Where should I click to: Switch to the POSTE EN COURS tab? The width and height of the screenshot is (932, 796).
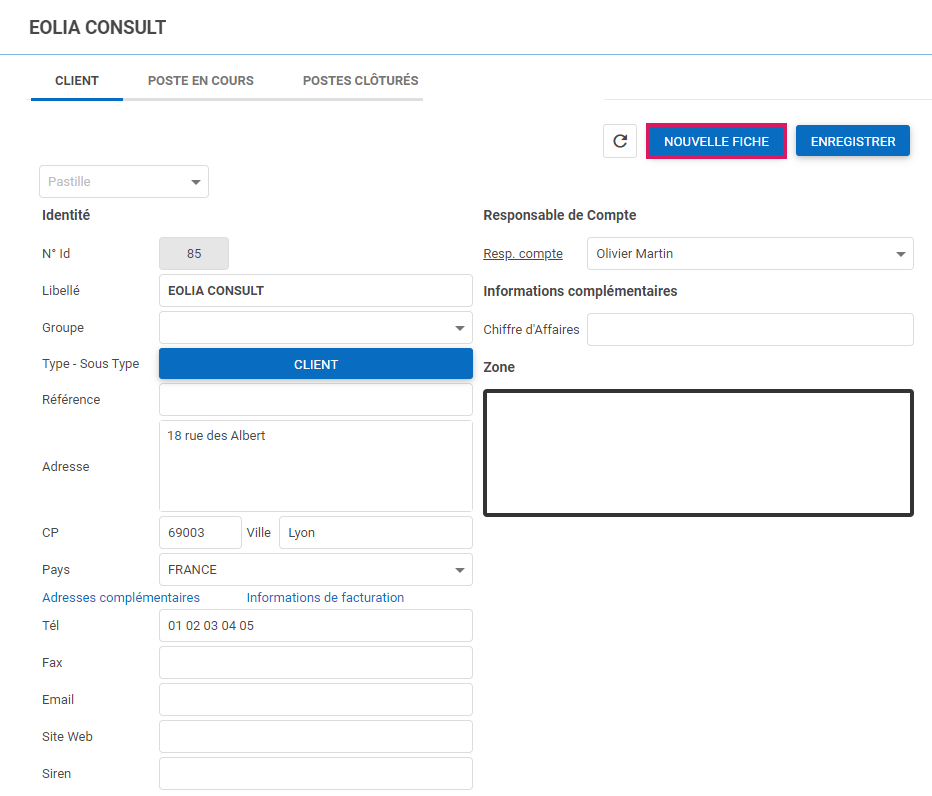click(201, 81)
